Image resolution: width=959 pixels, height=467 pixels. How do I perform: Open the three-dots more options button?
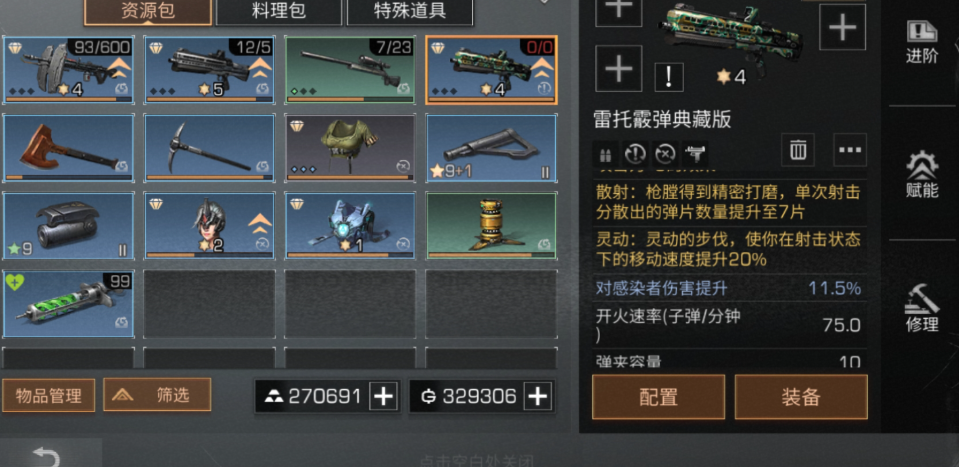(850, 150)
